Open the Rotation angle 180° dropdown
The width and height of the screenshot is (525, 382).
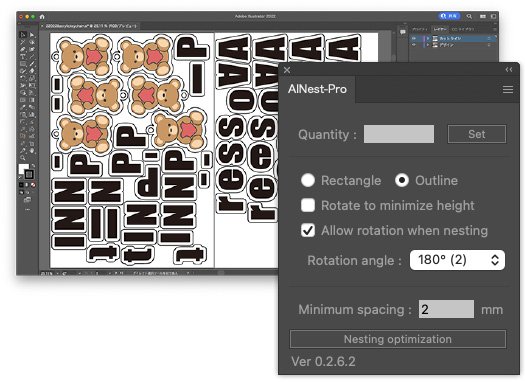coord(457,260)
